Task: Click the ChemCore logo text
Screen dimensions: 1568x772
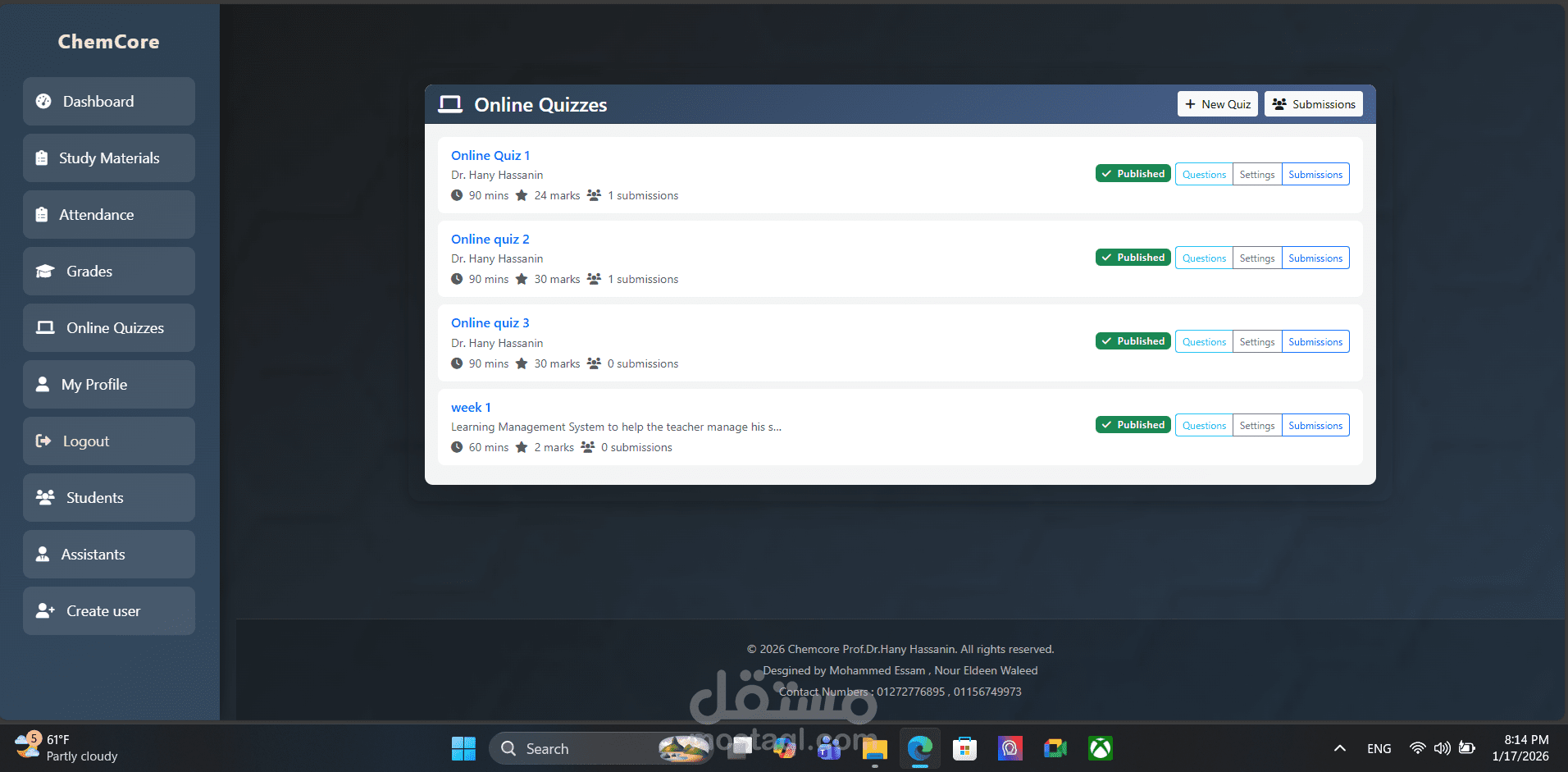Action: (109, 42)
